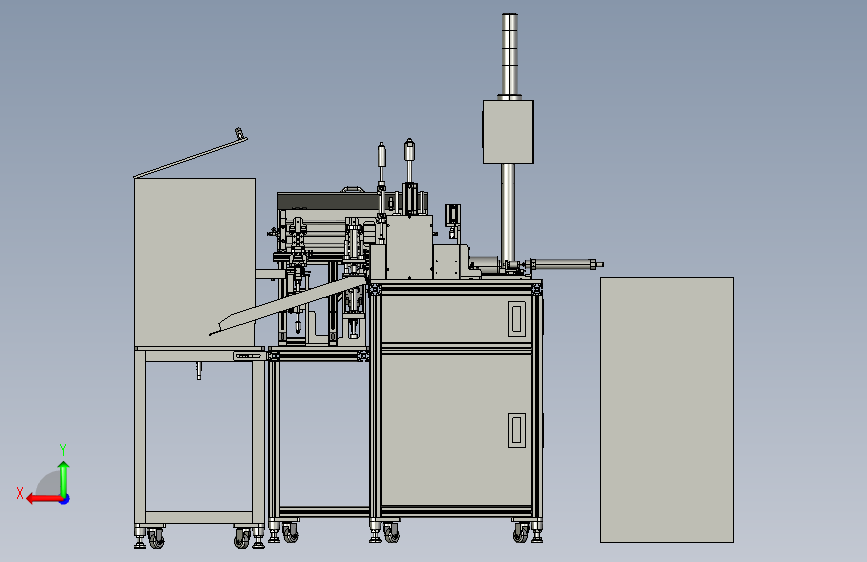Select the signal tower light atop the pole

click(510, 54)
